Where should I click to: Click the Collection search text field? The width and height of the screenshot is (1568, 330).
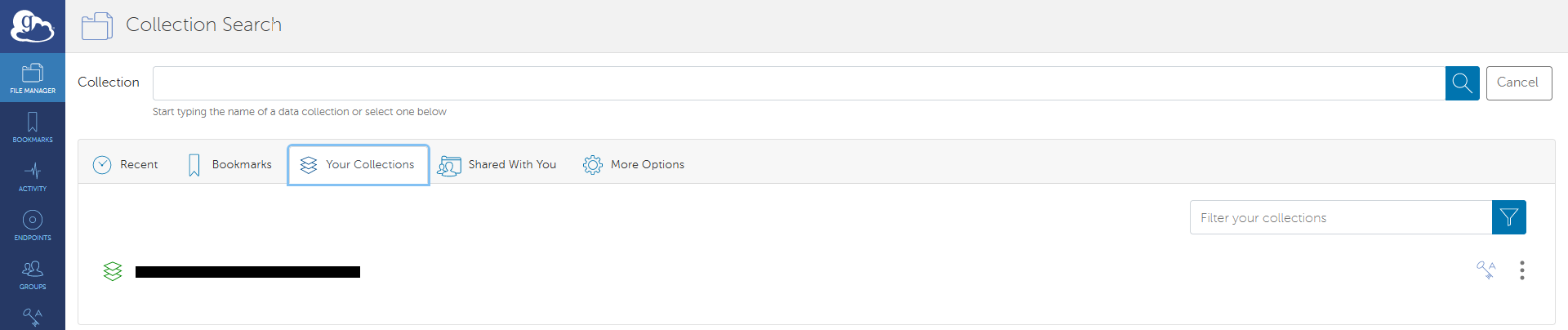pos(798,83)
